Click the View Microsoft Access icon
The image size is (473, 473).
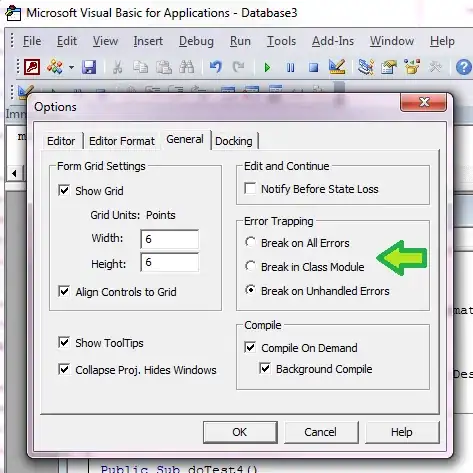(32, 67)
